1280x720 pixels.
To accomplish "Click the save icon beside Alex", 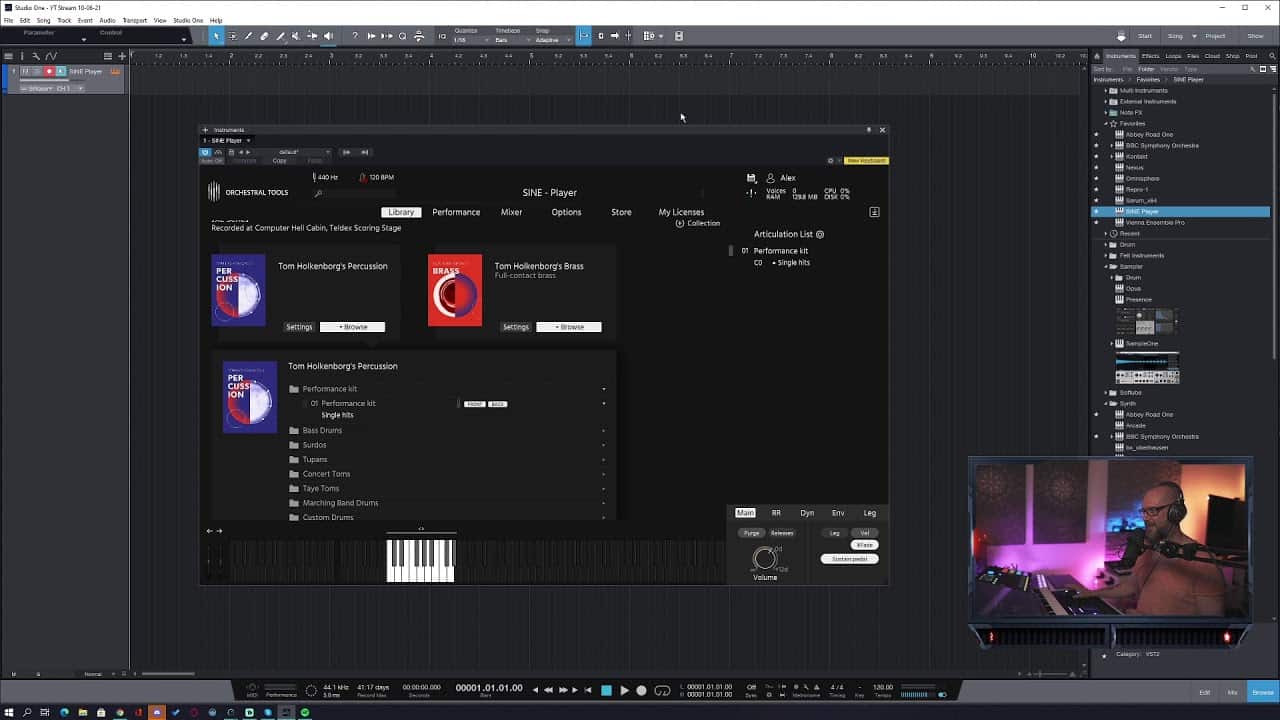I will click(751, 178).
